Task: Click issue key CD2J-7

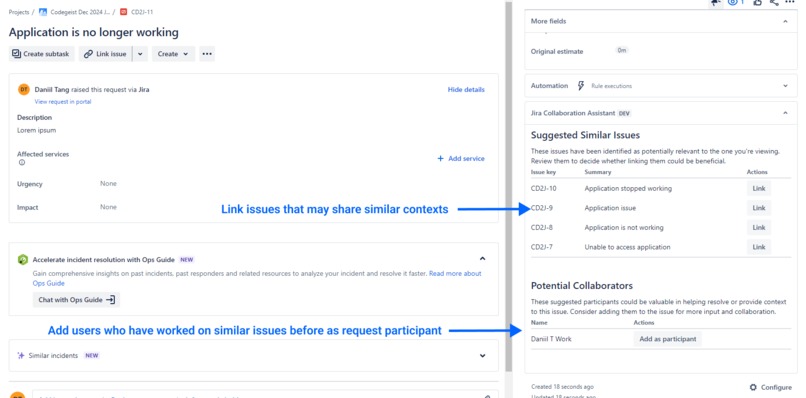Action: pos(542,247)
